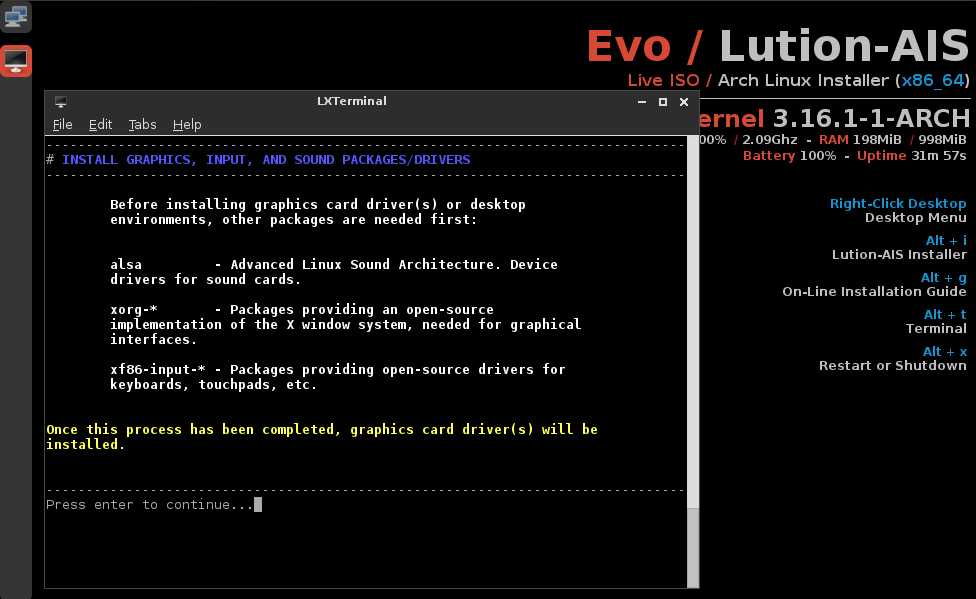Click the 'Uptime 31m 57s' desktop readout
The height and width of the screenshot is (599, 976).
(912, 156)
